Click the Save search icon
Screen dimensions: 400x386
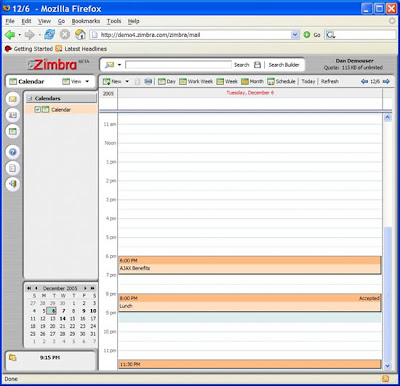coord(257,65)
